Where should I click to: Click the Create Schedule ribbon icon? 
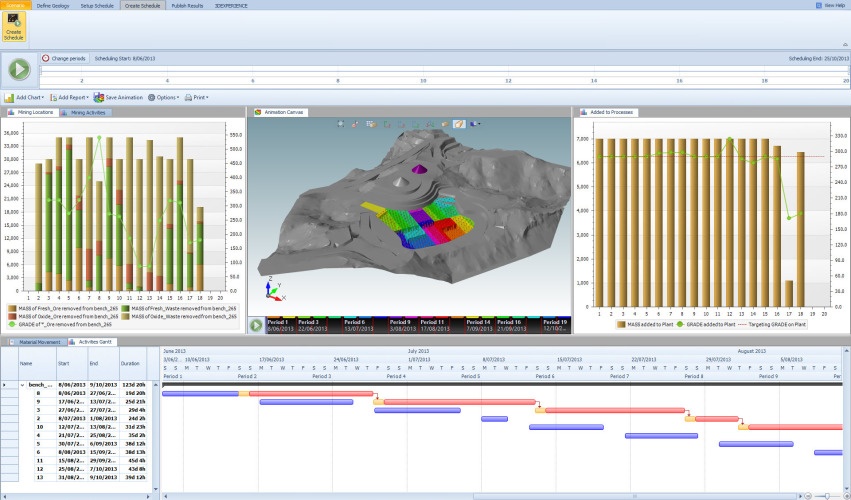(14, 27)
